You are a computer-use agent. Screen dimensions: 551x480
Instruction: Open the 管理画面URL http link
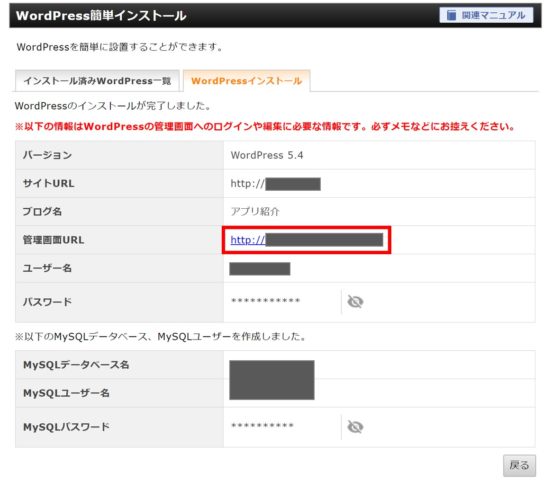[306, 240]
